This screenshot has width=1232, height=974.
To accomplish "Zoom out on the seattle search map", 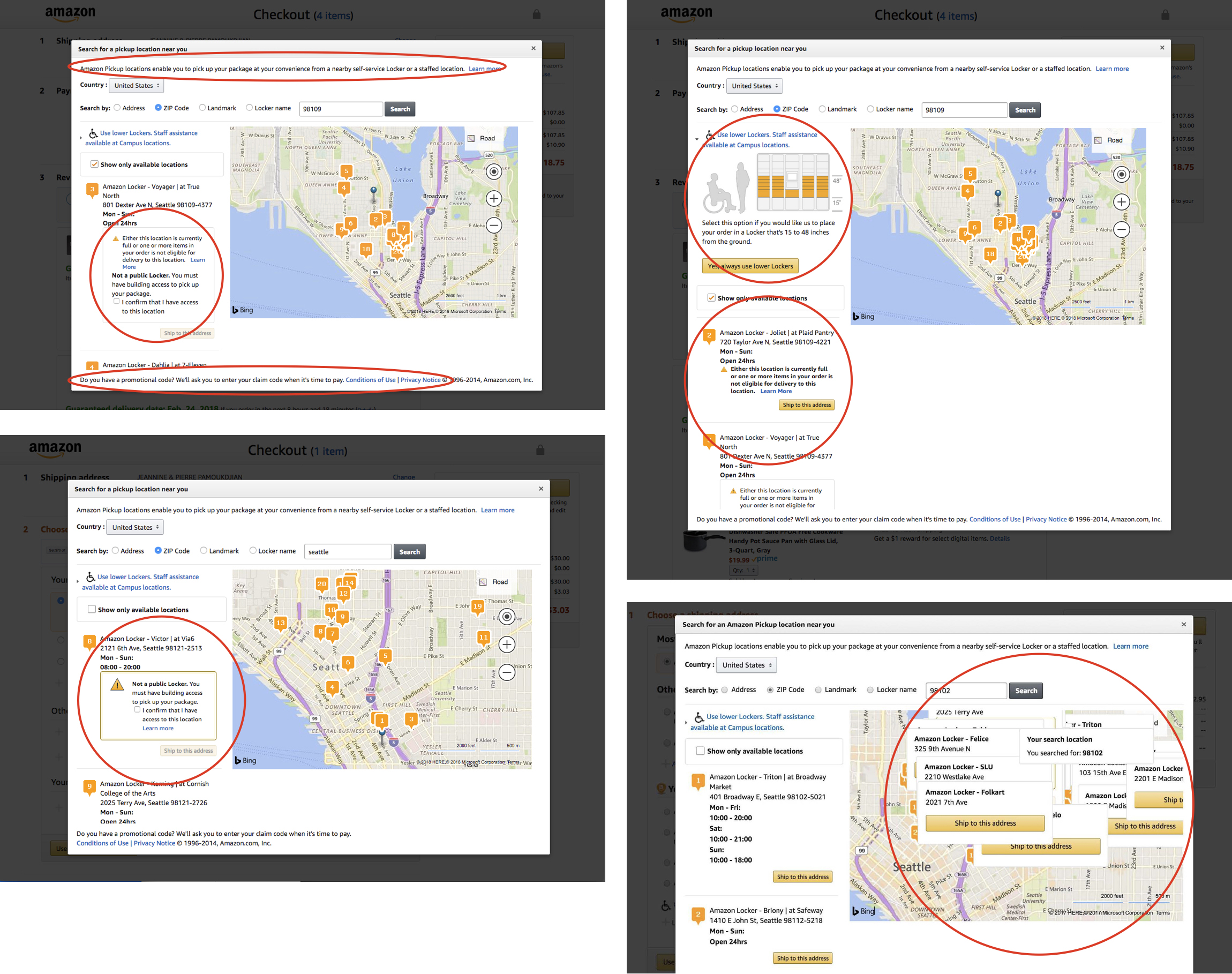I will (x=507, y=672).
